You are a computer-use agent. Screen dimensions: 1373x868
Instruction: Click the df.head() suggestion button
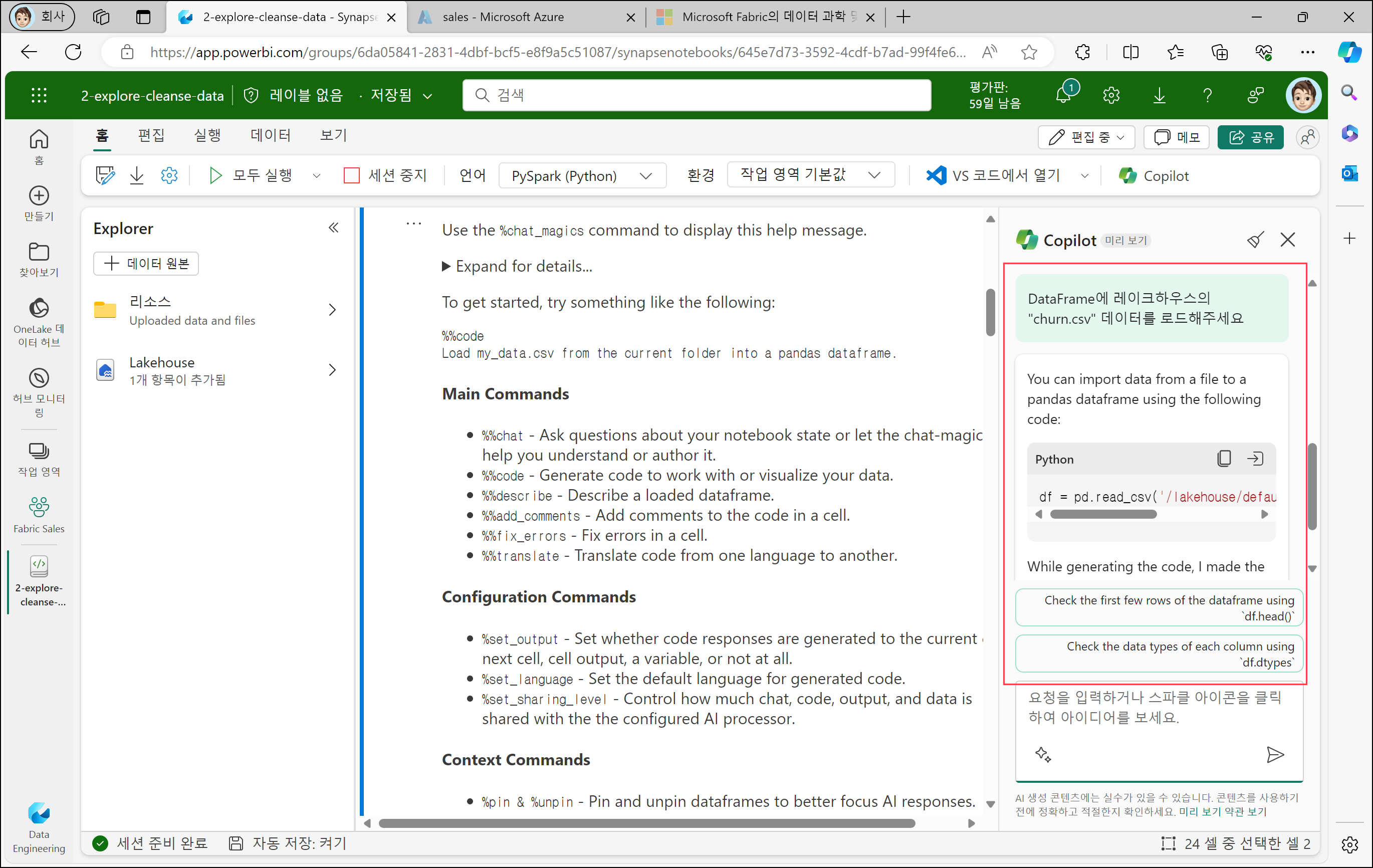pyautogui.click(x=1159, y=607)
